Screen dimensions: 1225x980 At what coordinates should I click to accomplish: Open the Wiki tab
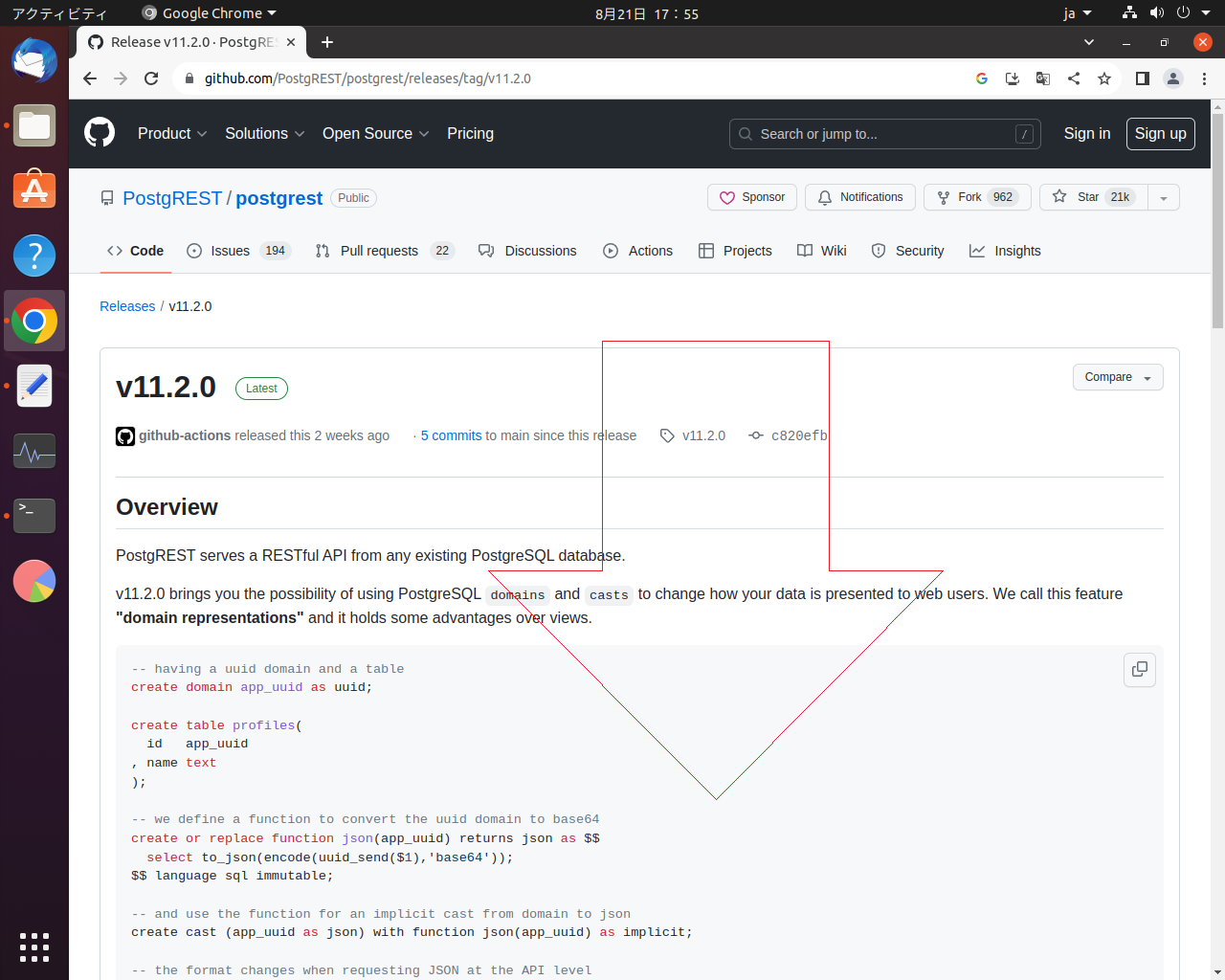click(822, 251)
